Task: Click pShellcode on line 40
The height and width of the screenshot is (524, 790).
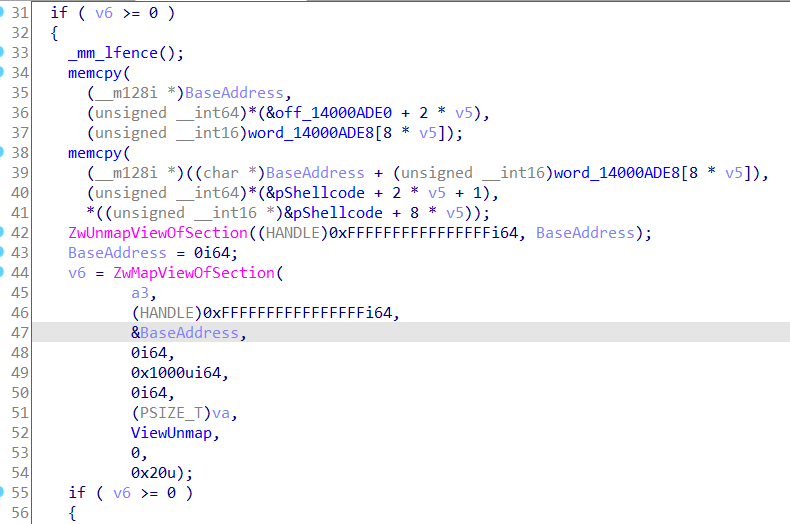Action: tap(320, 193)
